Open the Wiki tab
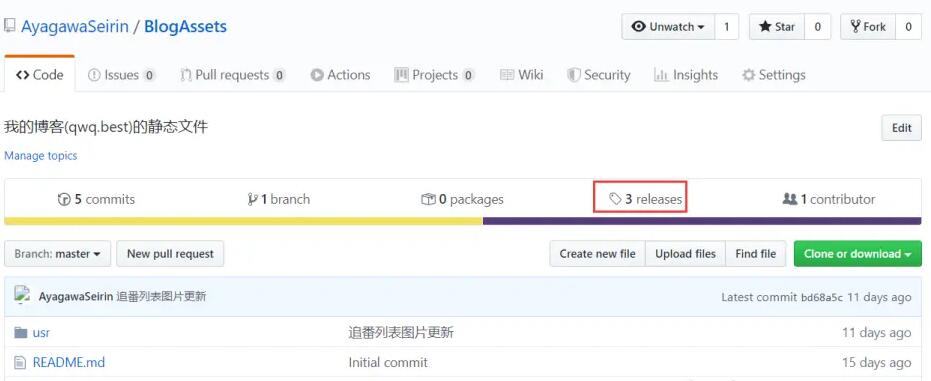This screenshot has height=381, width=931. [522, 75]
